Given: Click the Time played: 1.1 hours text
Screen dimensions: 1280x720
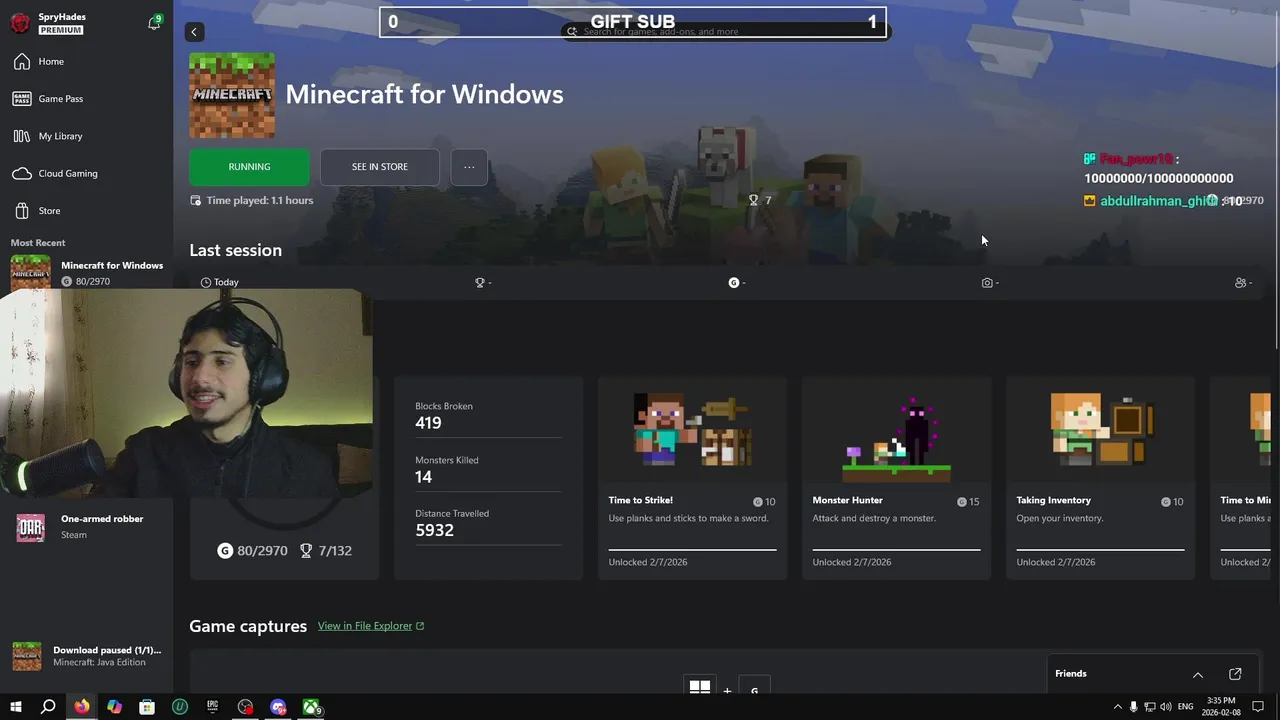Looking at the screenshot, I should (x=259, y=201).
